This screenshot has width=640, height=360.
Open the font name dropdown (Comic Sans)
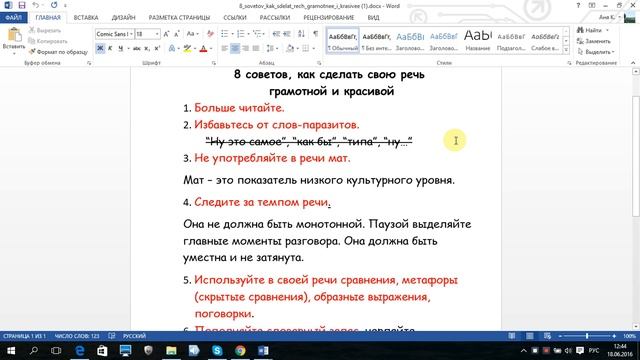pos(131,34)
